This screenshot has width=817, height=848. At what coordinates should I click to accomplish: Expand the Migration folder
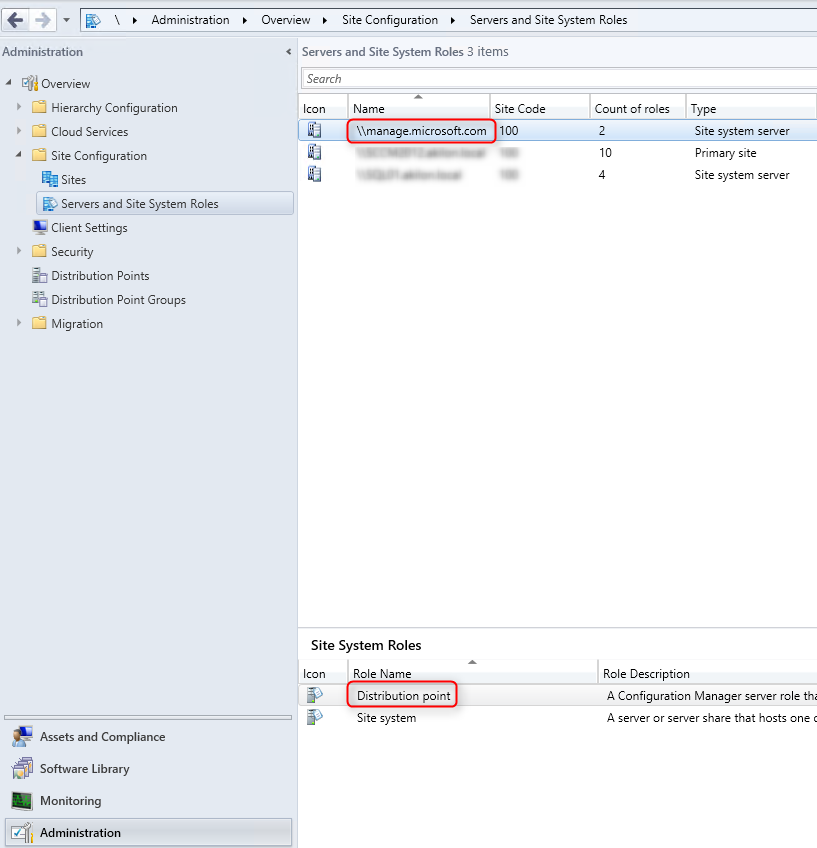(19, 323)
